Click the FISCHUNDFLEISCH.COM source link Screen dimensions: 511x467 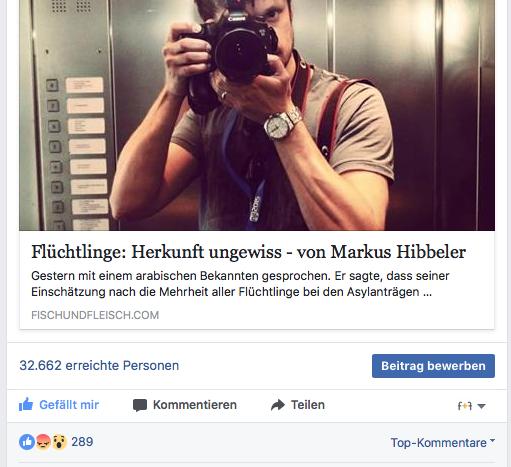pos(95,315)
